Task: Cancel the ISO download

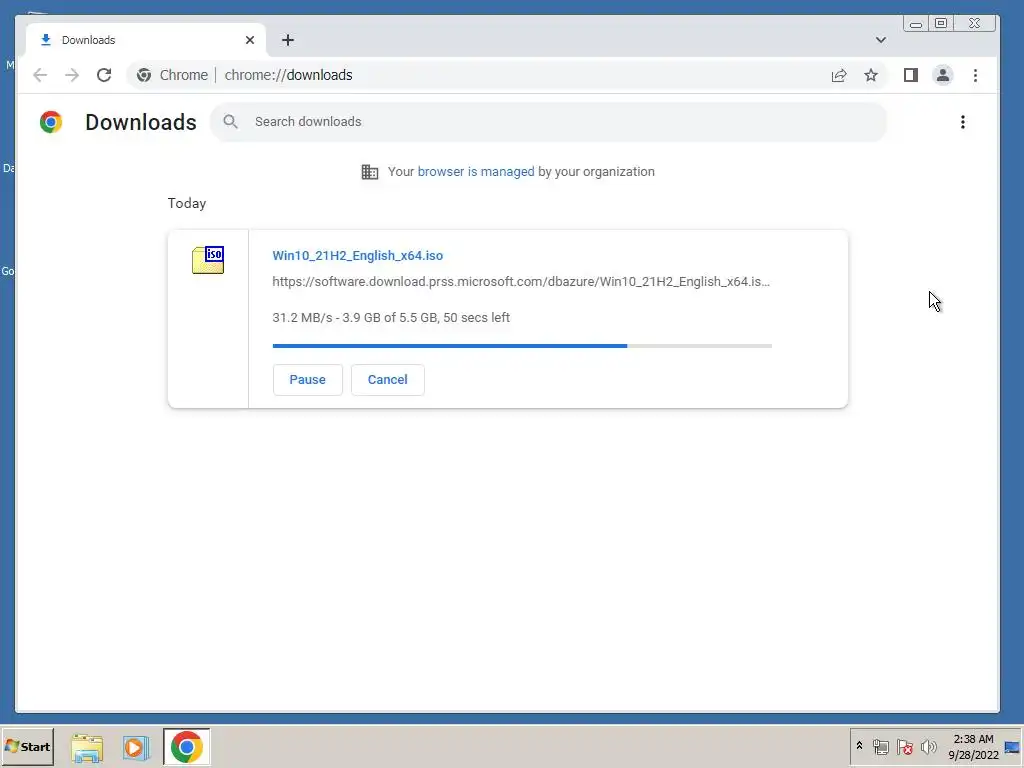Action: [x=387, y=379]
